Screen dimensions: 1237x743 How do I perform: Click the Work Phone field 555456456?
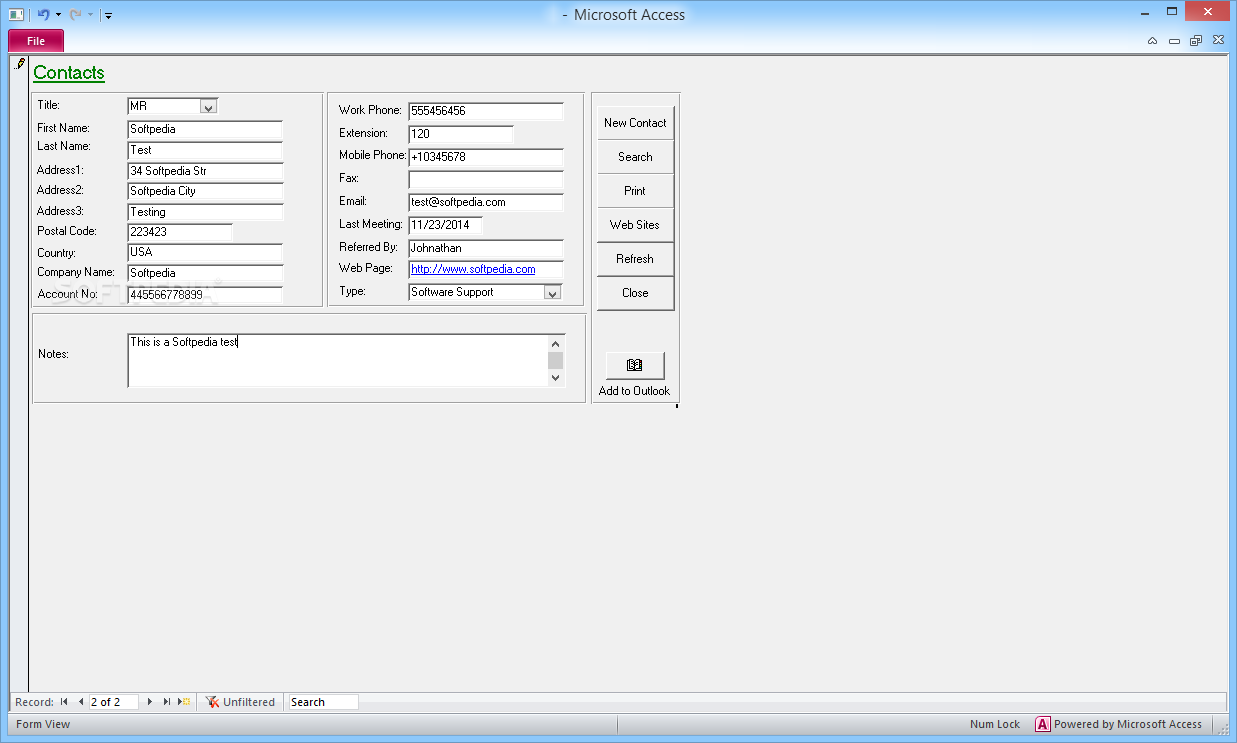[486, 111]
